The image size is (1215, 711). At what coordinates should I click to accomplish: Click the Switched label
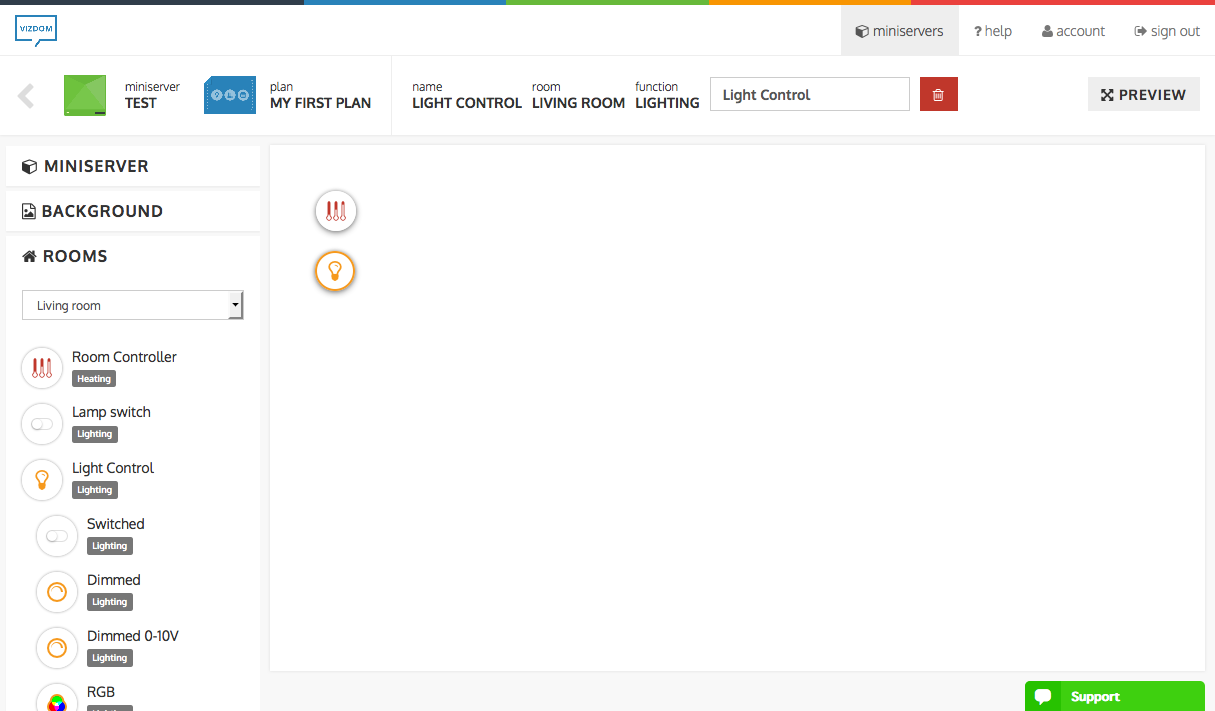(115, 524)
